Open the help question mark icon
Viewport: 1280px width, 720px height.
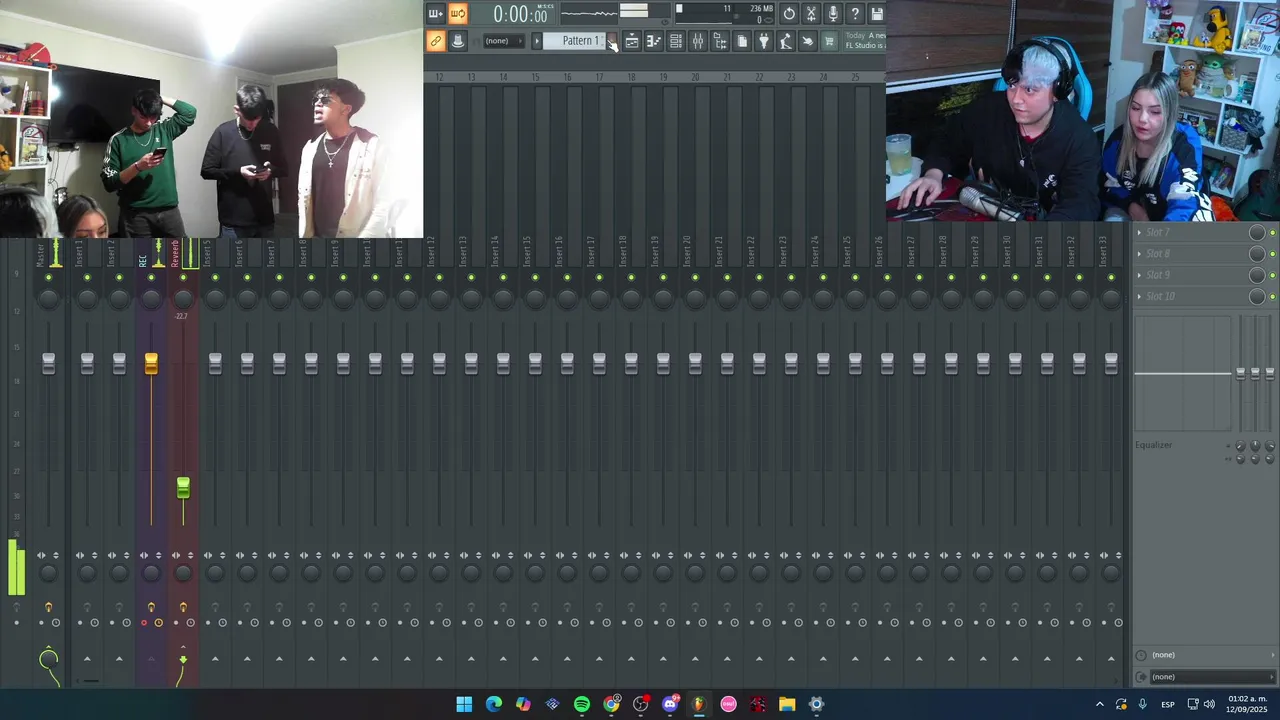point(855,14)
